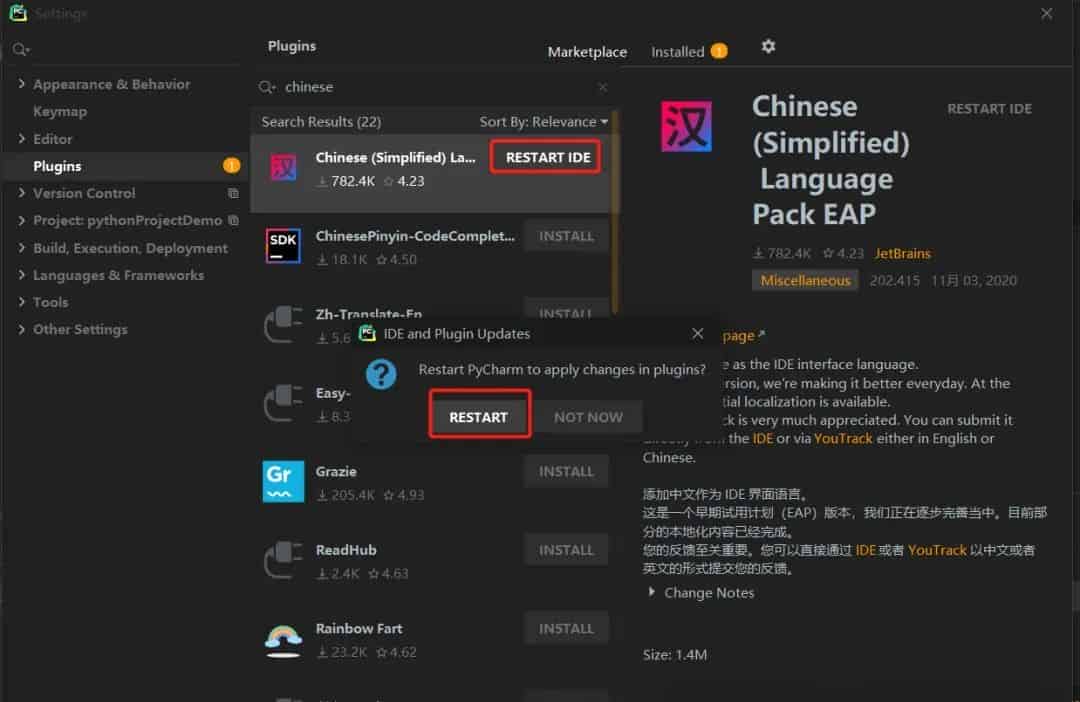
Task: Click the Grazie plugin icon
Action: click(x=283, y=481)
